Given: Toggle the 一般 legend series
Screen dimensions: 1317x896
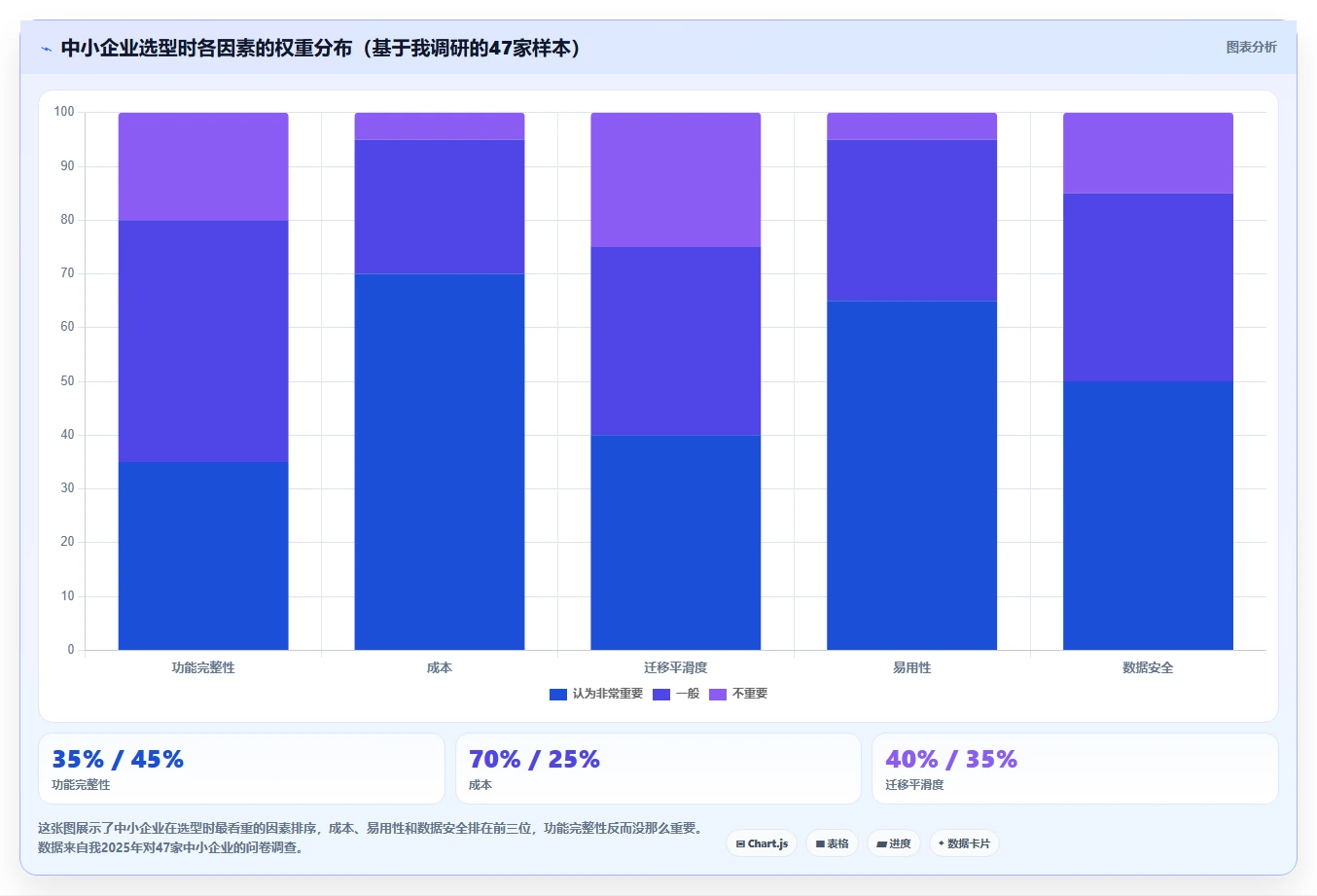Looking at the screenshot, I should tap(676, 694).
